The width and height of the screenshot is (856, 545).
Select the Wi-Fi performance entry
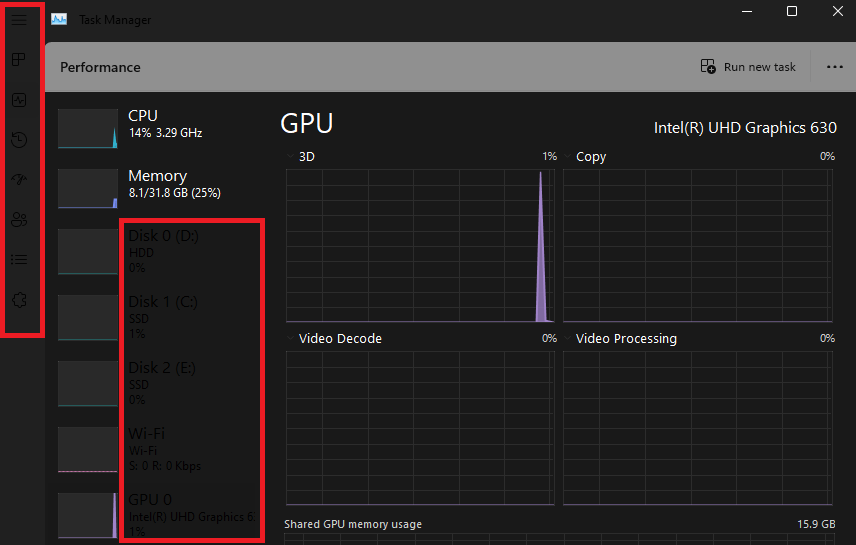click(x=158, y=449)
